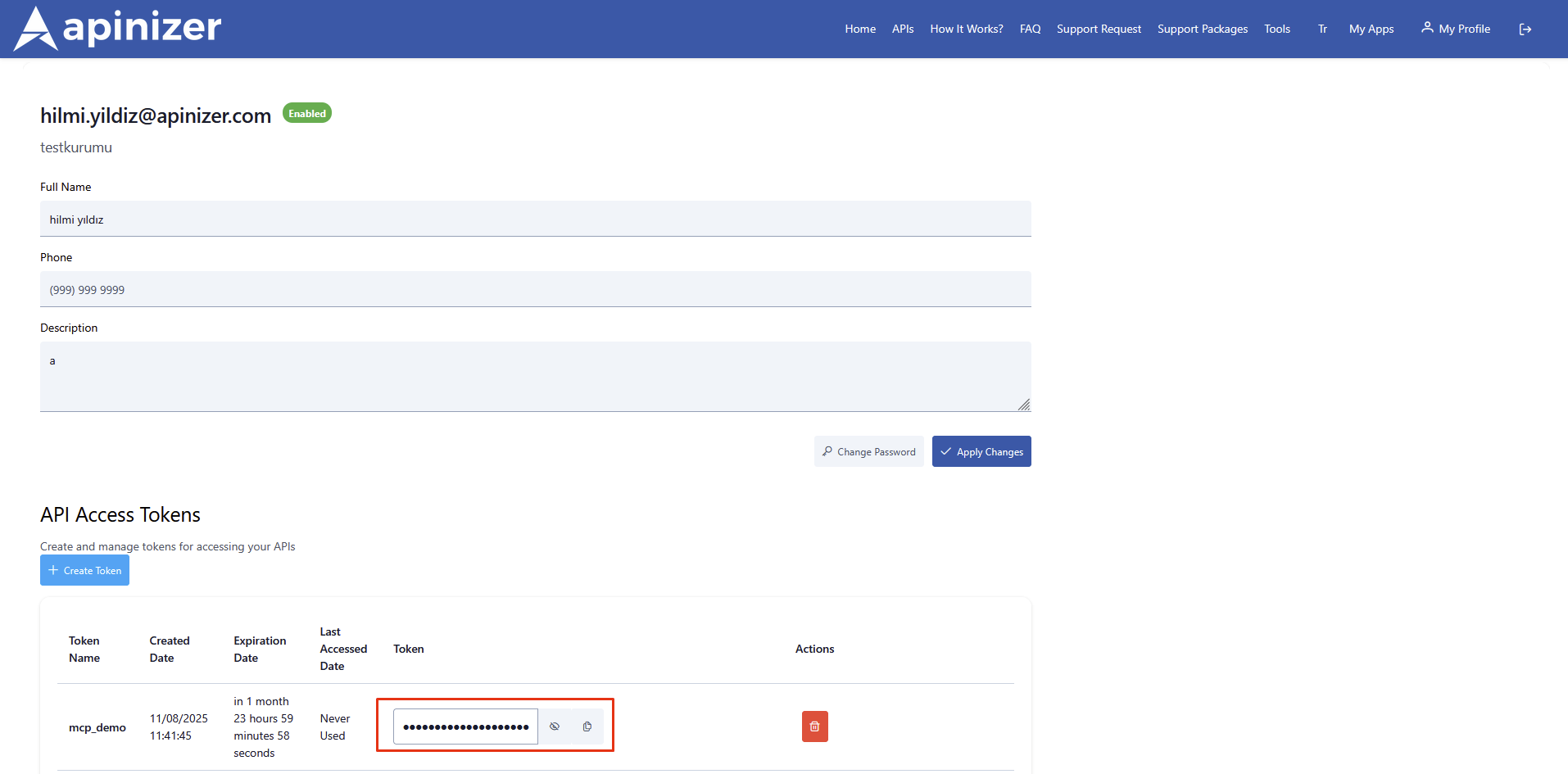Click the Full Name input field
This screenshot has height=774, width=1568.
click(x=535, y=219)
